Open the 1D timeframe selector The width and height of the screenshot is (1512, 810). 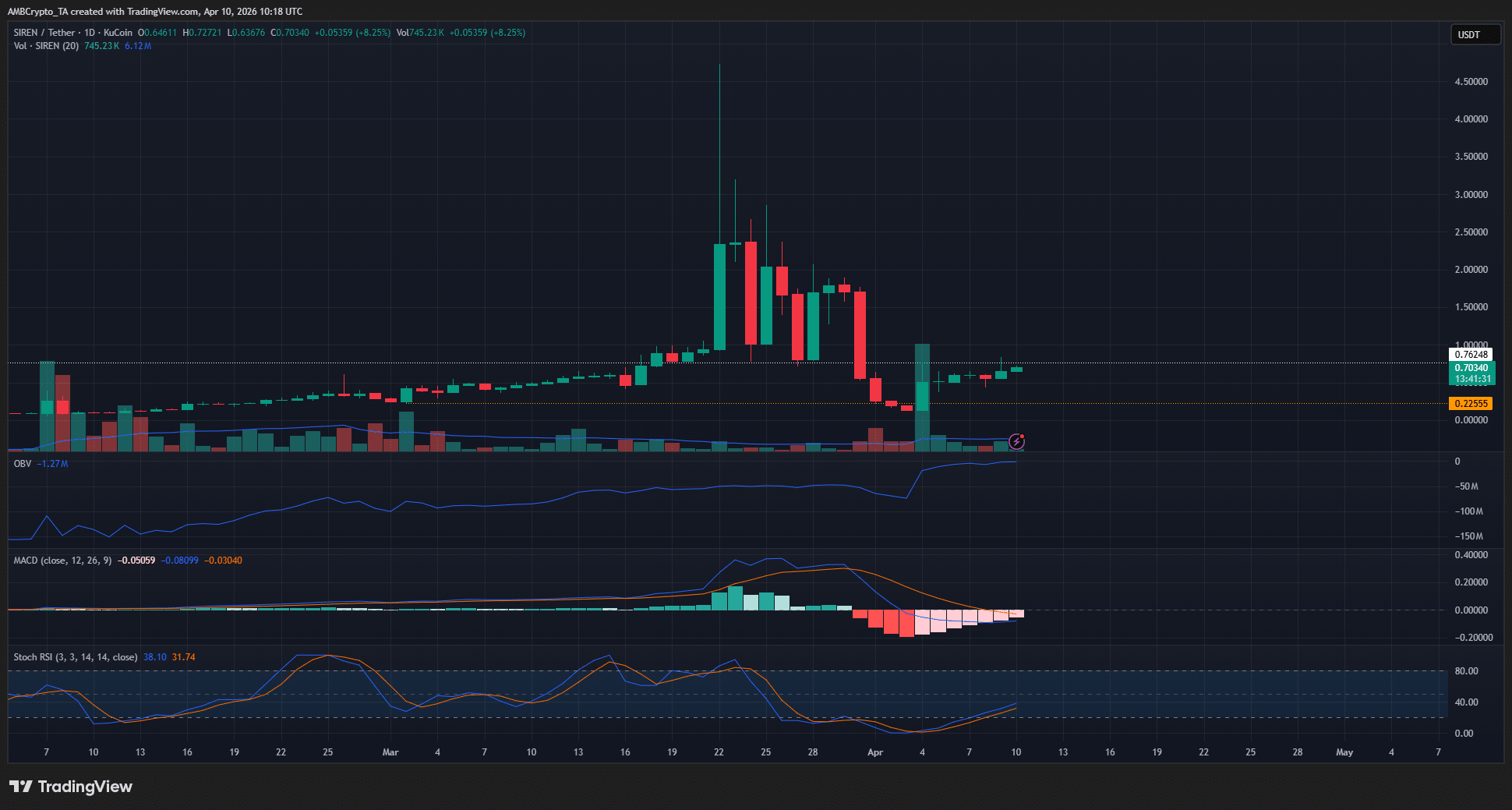point(88,33)
